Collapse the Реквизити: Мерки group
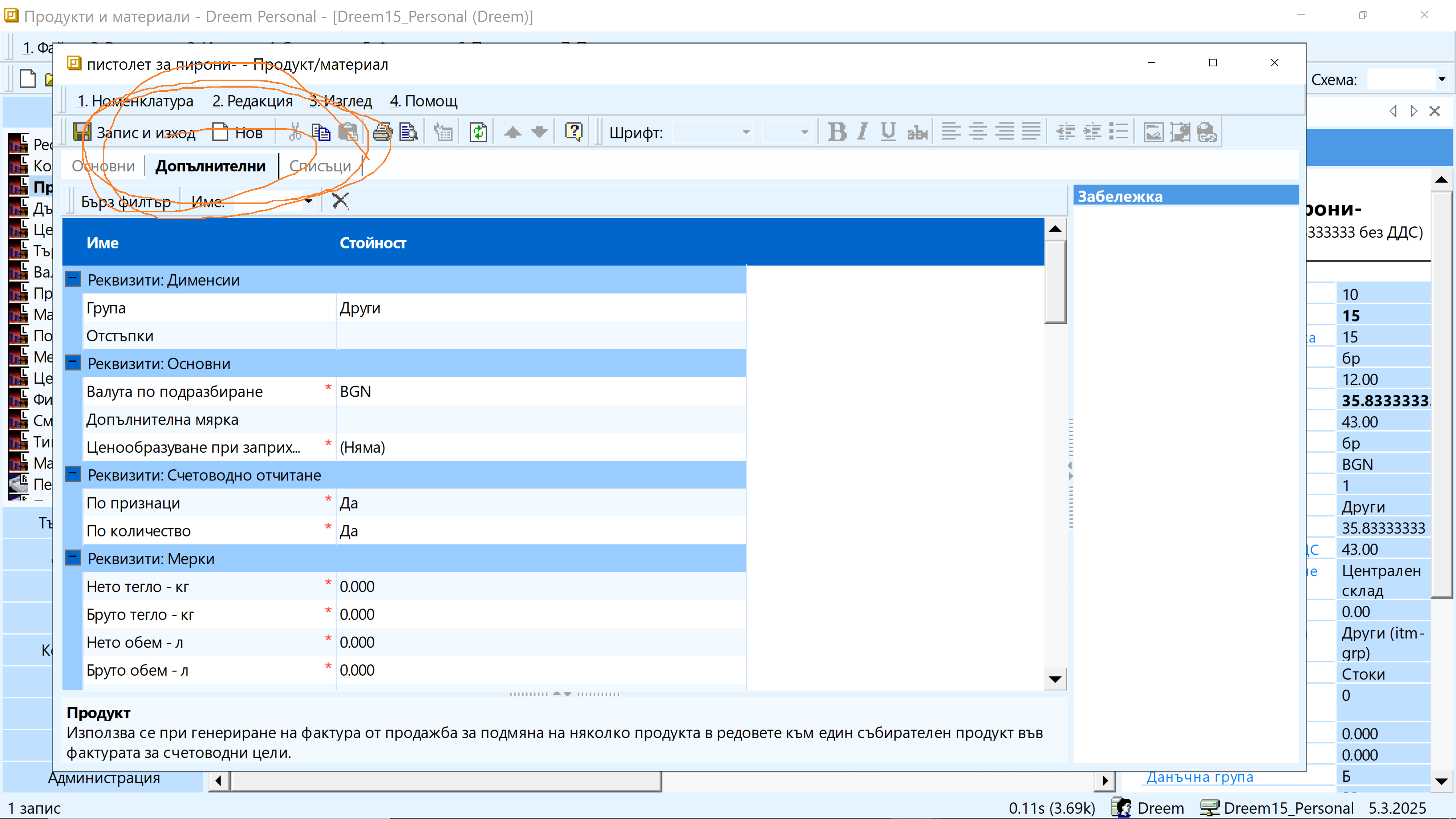Screen dimensions: 1456x819 (73, 558)
